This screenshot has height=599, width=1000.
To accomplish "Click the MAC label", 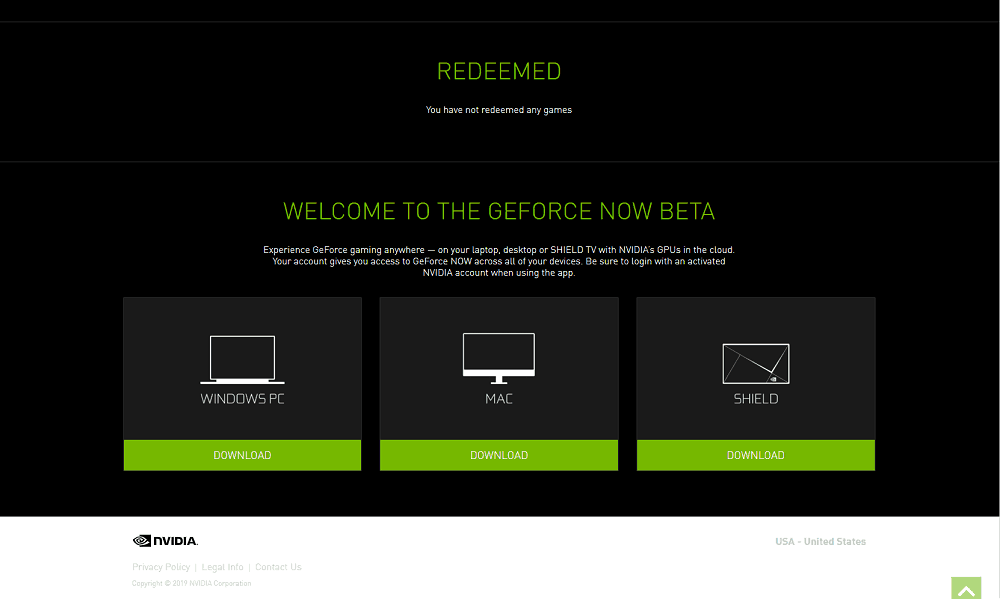I will tap(499, 399).
